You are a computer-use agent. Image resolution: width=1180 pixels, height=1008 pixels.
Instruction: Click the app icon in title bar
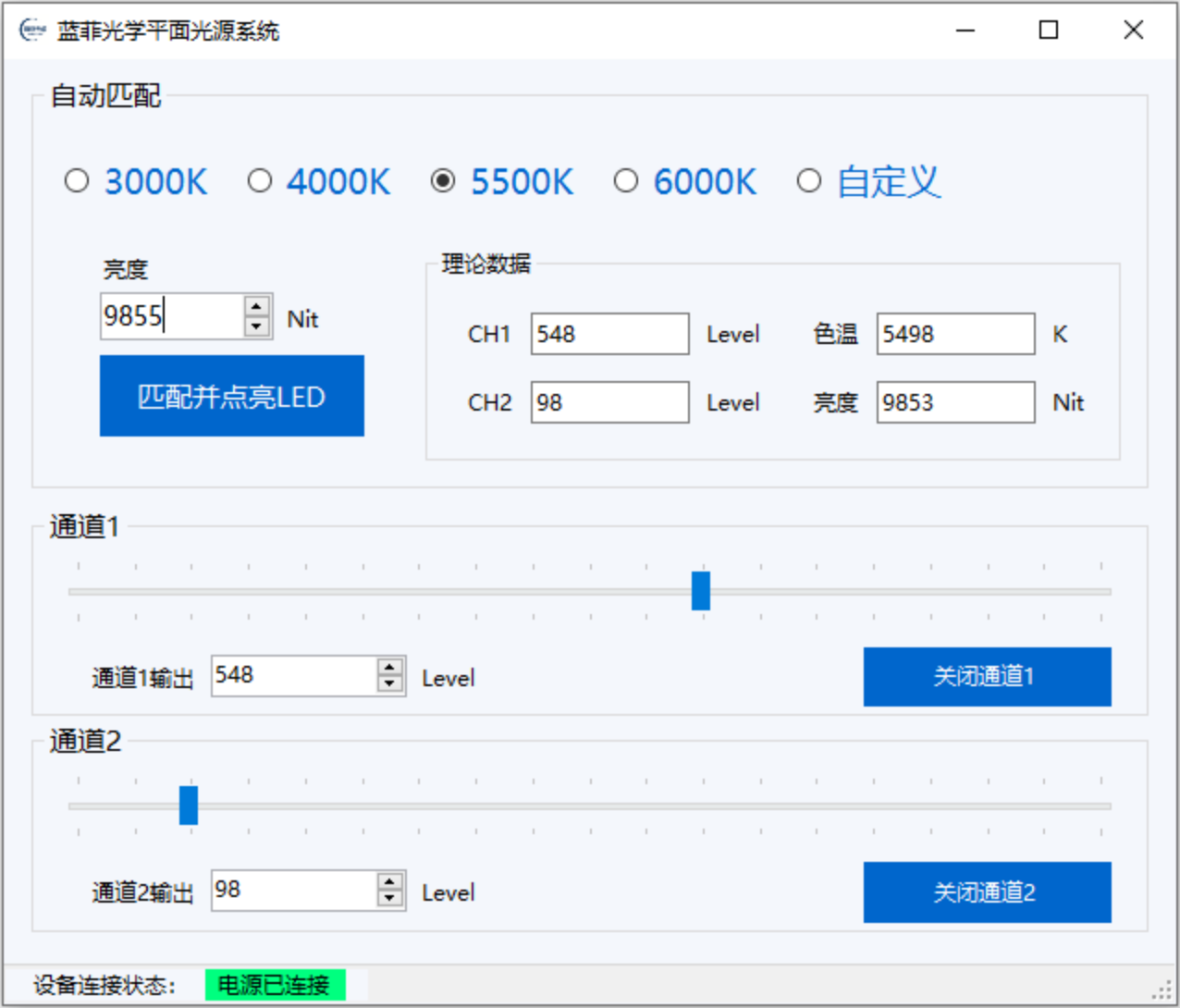[32, 31]
